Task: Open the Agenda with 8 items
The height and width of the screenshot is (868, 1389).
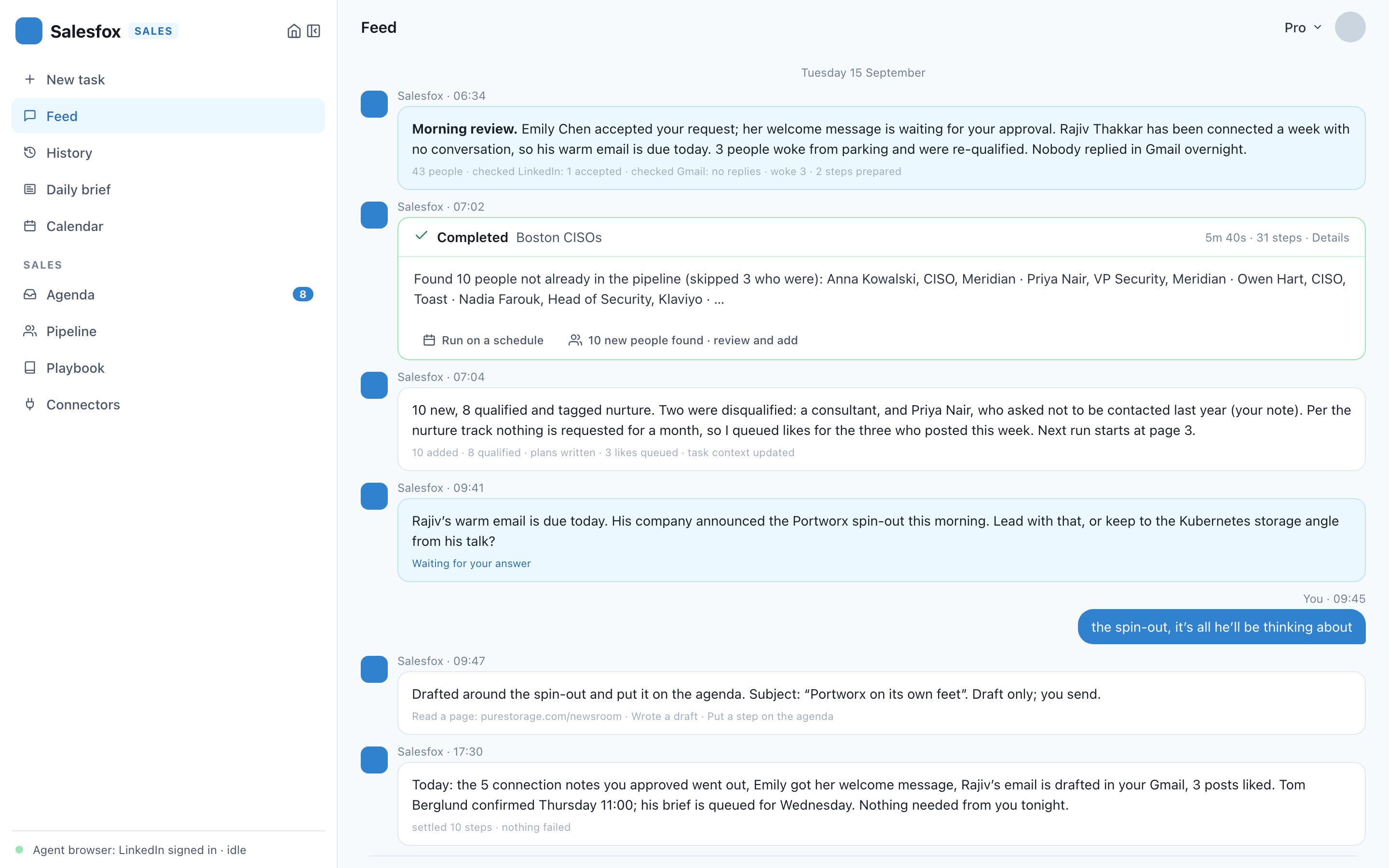Action: (168, 295)
